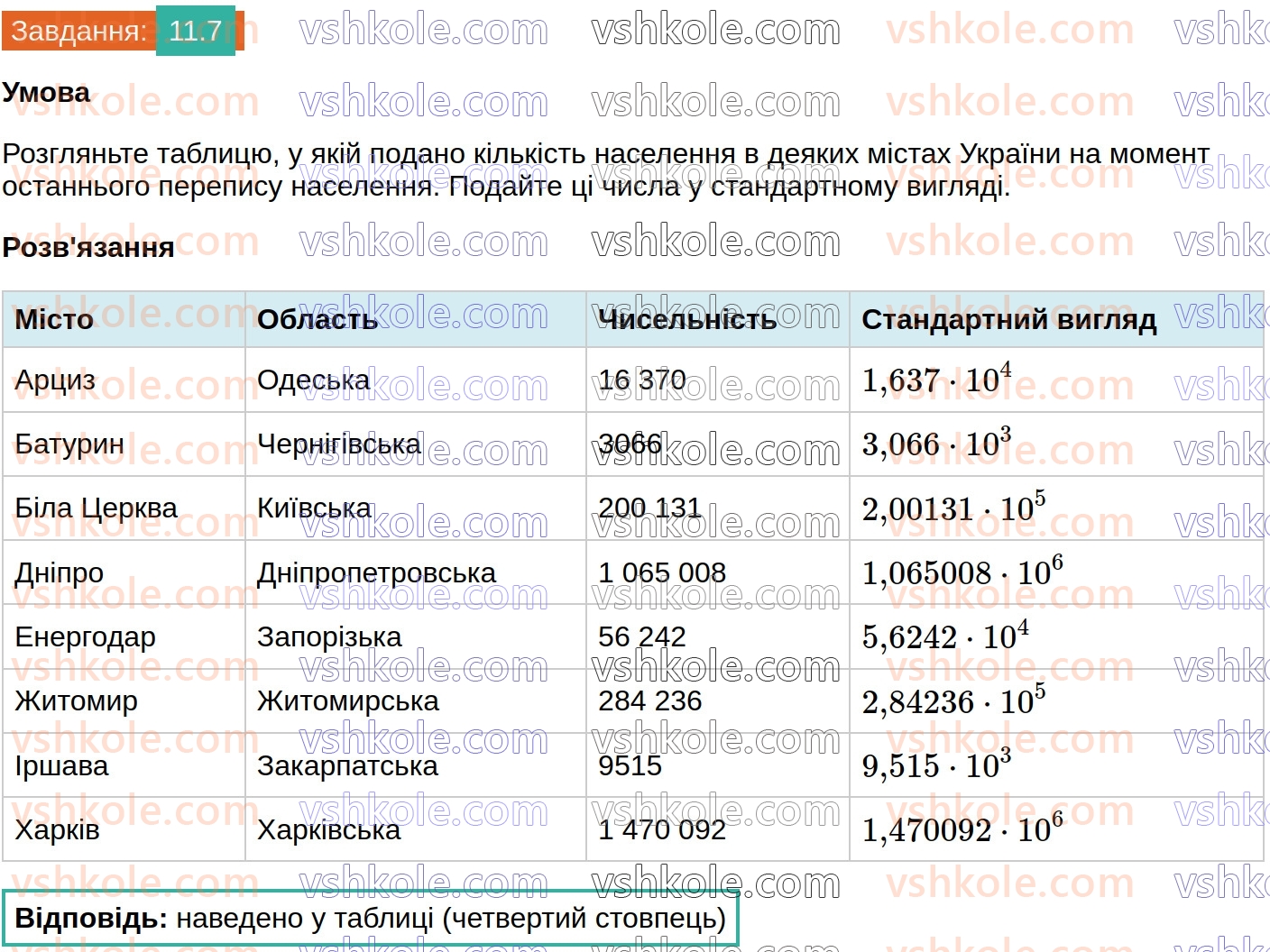Screen dimensions: 1270x952
Task: Click the 'Відповідь:' answer box
Action: [370, 919]
